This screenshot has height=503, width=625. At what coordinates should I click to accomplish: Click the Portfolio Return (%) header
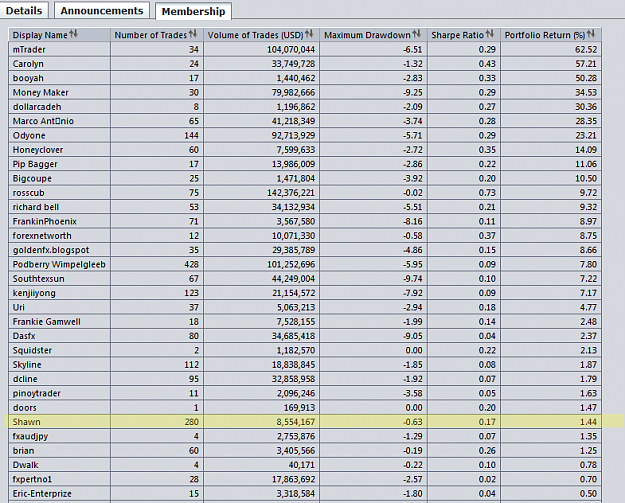(x=551, y=35)
